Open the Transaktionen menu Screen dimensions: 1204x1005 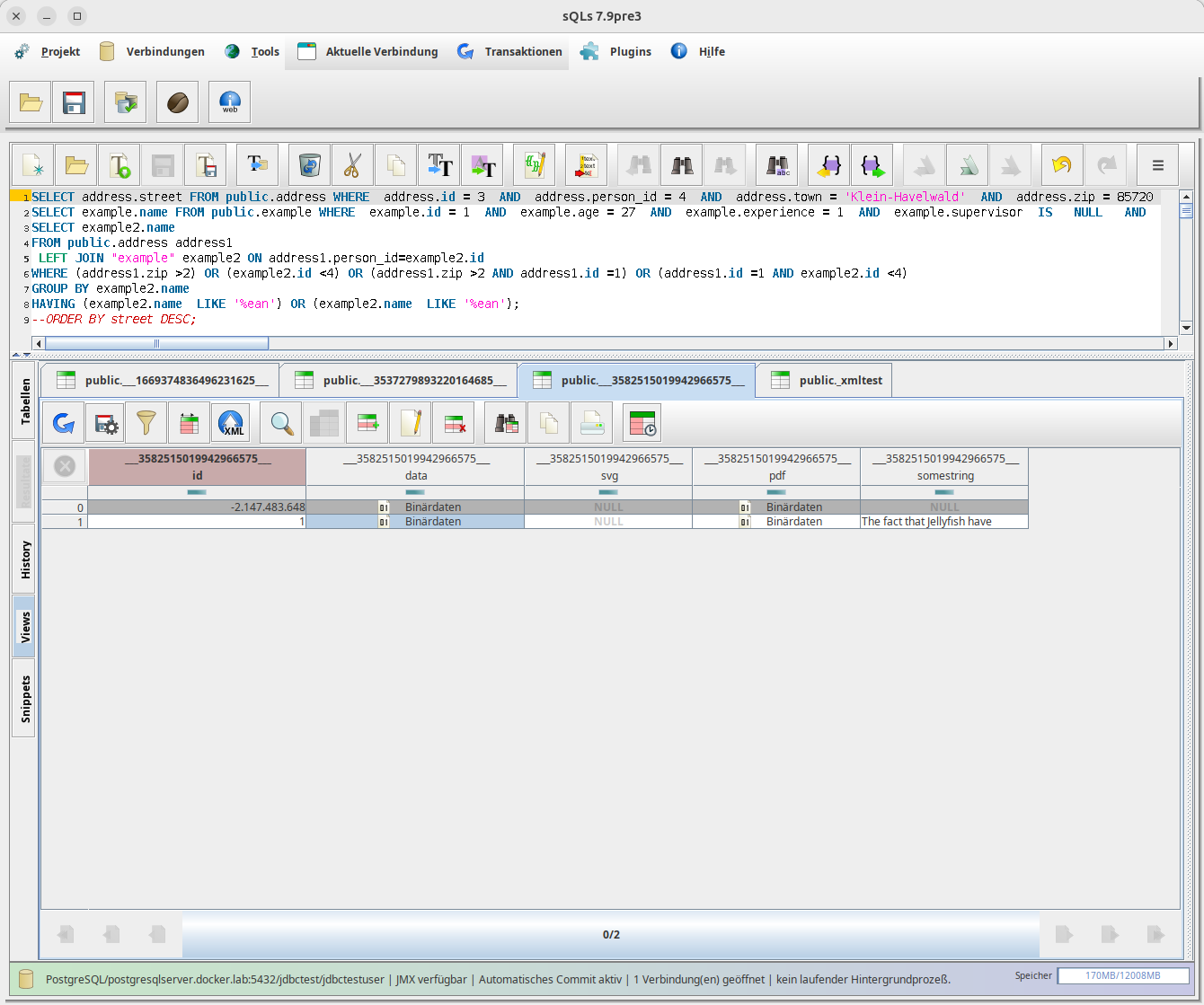pyautogui.click(x=510, y=51)
